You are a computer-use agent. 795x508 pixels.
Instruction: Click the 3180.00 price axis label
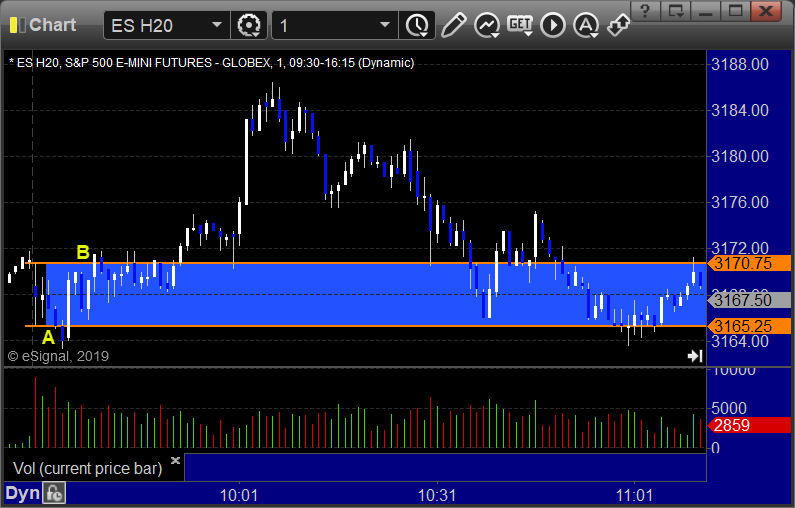point(740,156)
